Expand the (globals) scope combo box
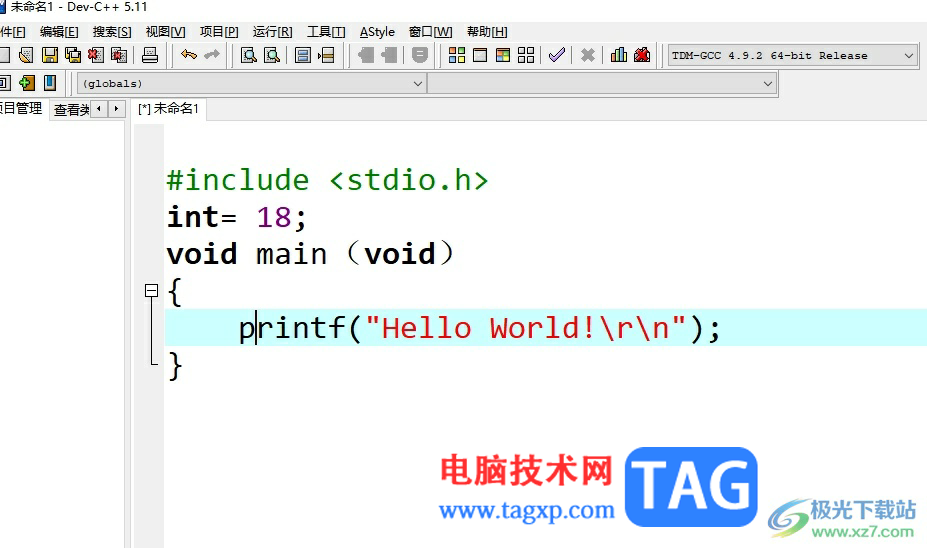 (251, 83)
